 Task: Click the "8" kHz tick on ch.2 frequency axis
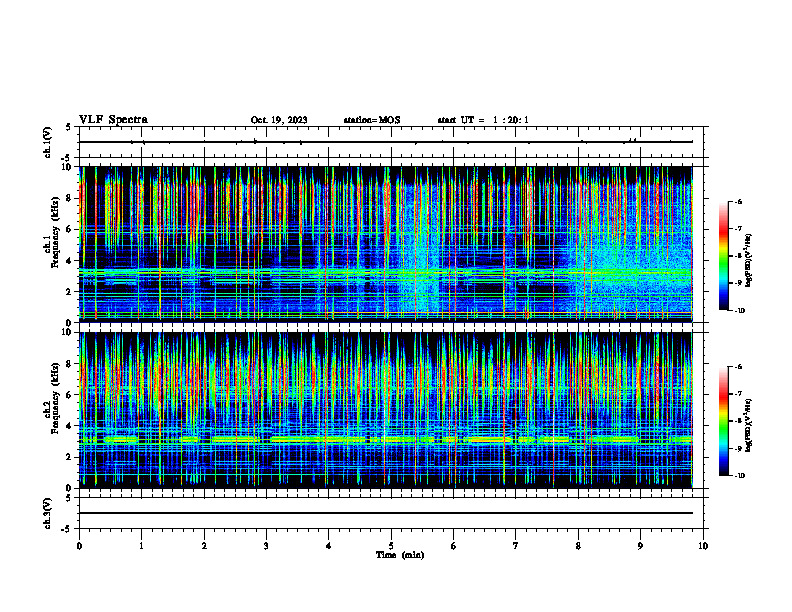pyautogui.click(x=70, y=364)
